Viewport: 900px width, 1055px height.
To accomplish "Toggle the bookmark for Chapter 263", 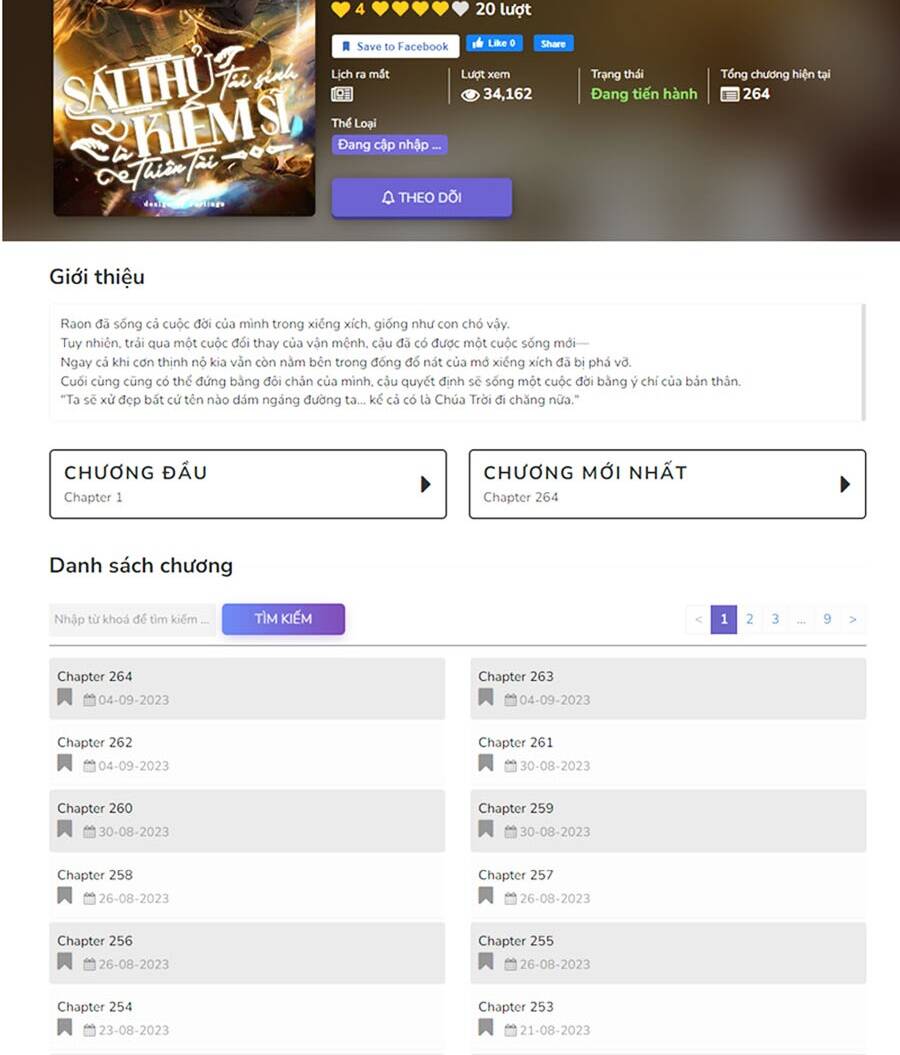I will [486, 698].
